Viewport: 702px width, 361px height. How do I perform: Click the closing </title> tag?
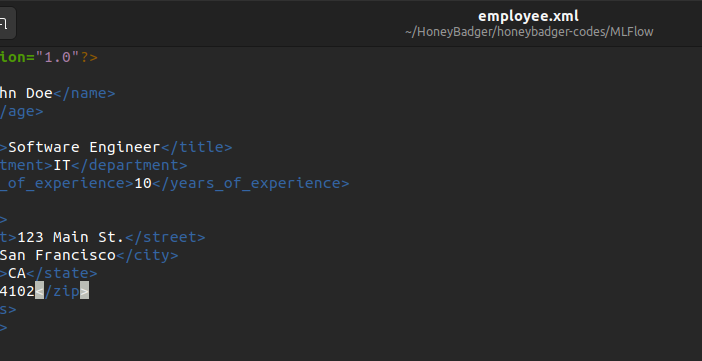coord(196,147)
